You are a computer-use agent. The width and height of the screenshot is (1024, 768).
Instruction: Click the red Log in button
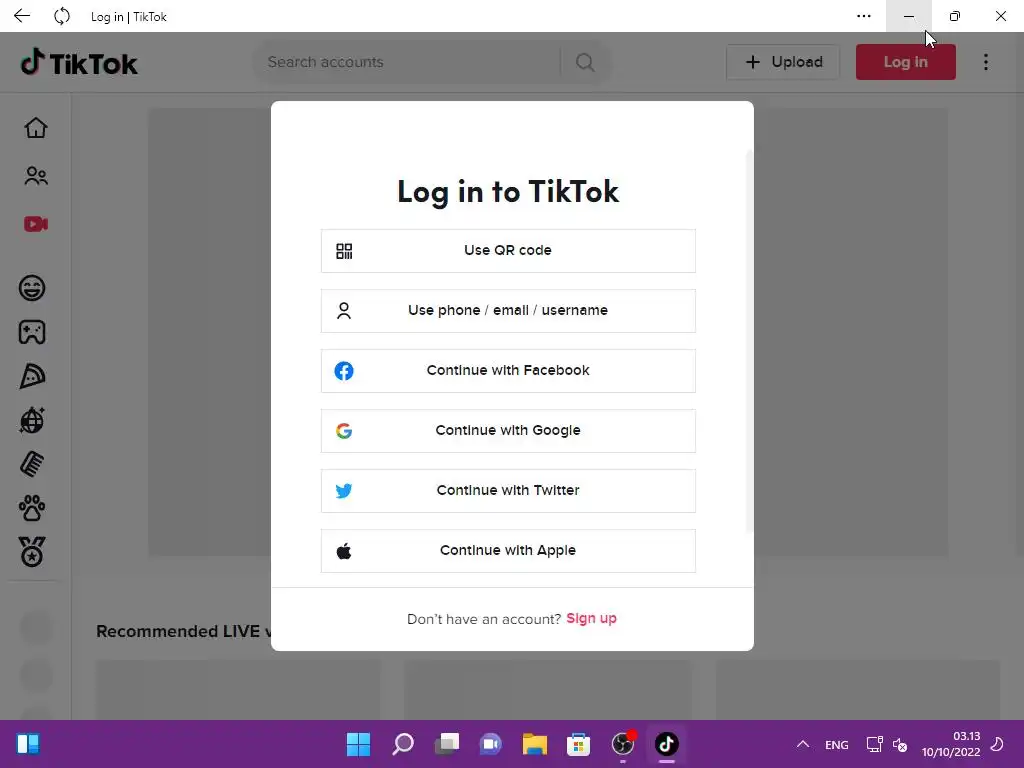pyautogui.click(x=906, y=62)
